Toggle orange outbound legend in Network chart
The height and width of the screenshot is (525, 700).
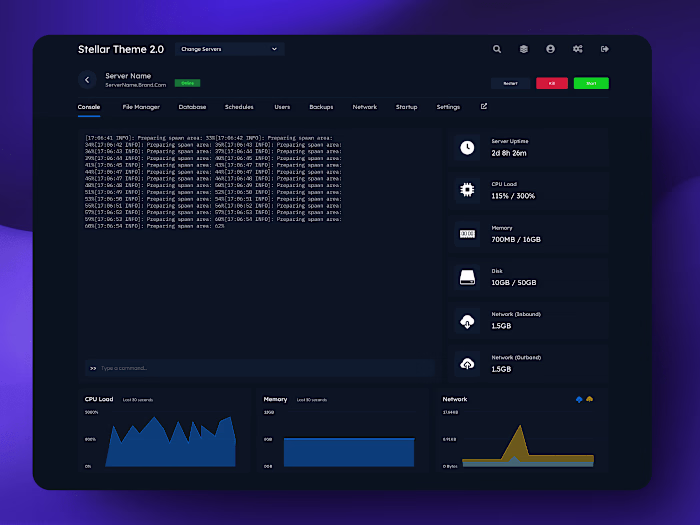[590, 399]
